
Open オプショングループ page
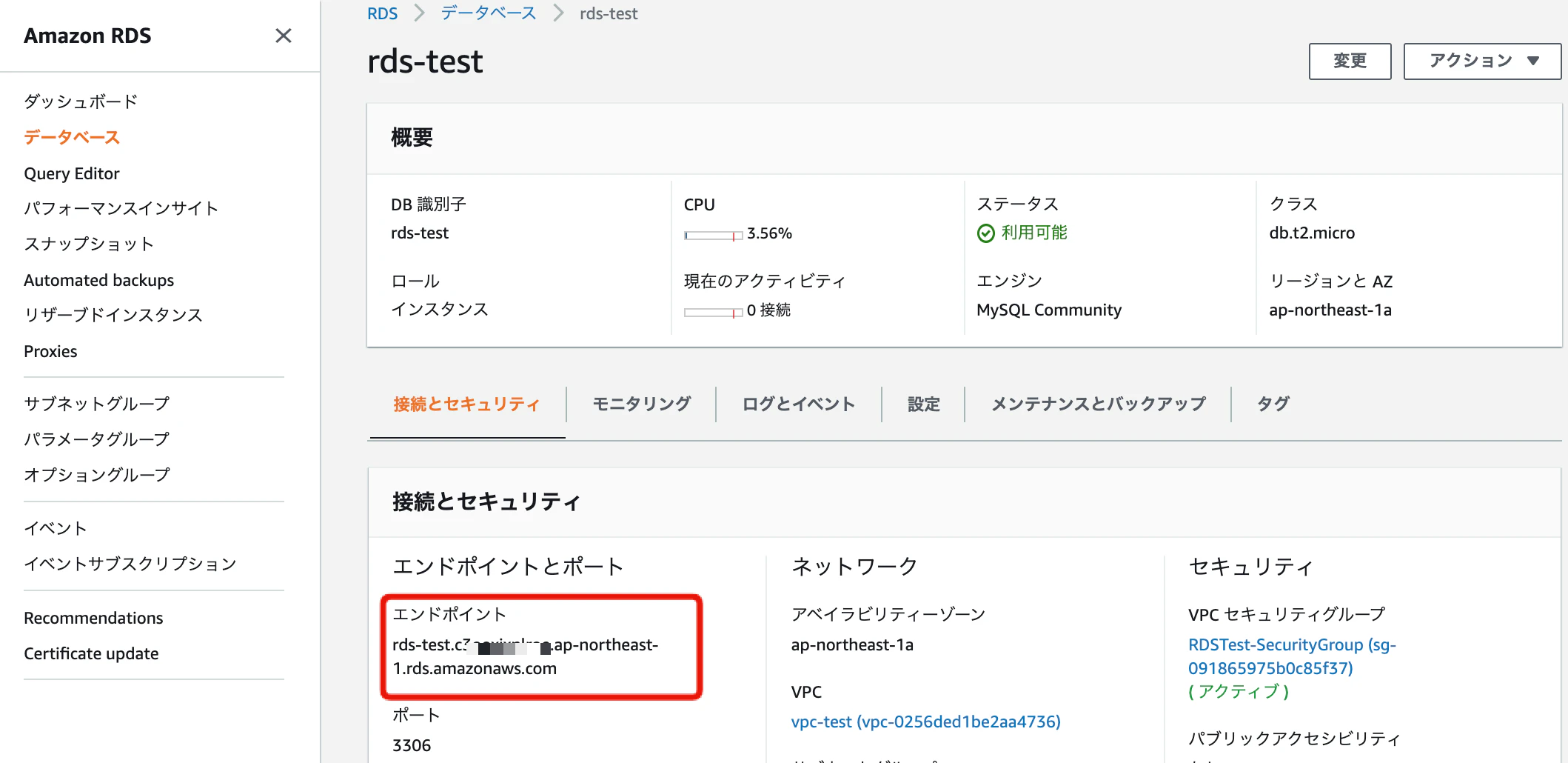[x=97, y=475]
